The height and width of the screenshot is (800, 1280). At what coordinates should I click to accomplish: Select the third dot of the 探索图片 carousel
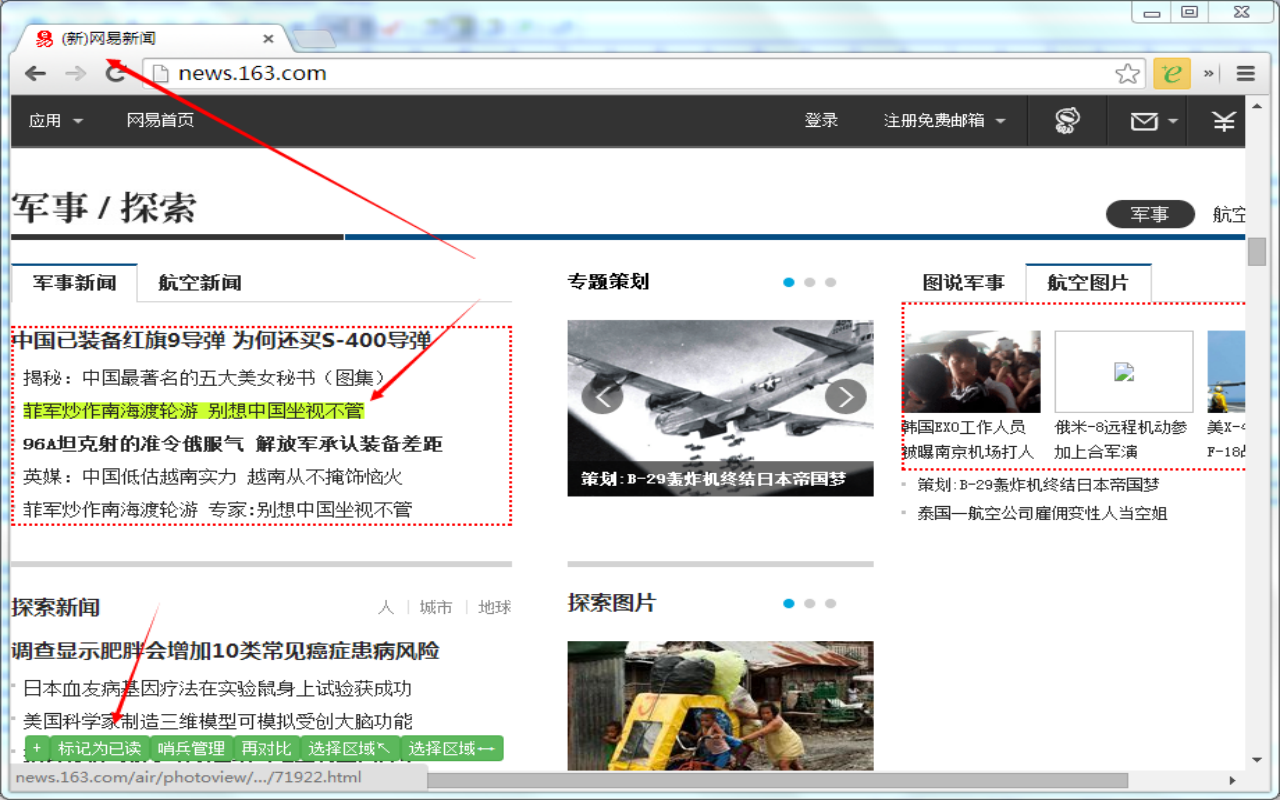pyautogui.click(x=831, y=603)
